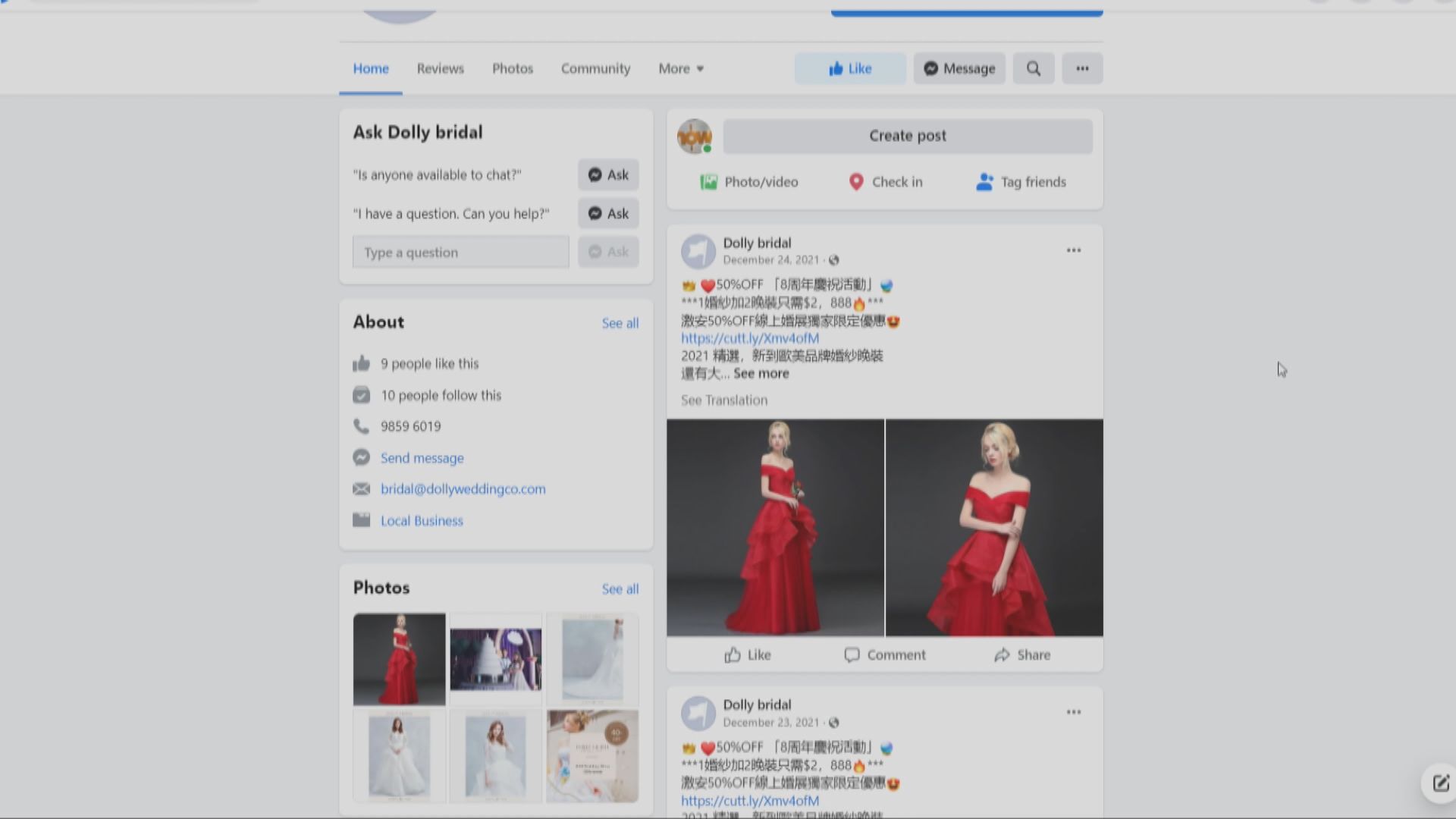The height and width of the screenshot is (819, 1456).
Task: Click the phone icon next to 9859 6019
Action: 362,426
